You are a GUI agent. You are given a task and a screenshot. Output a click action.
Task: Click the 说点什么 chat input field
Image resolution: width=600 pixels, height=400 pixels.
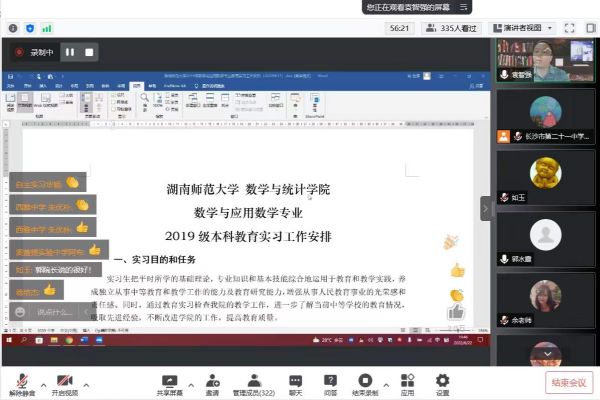point(50,312)
